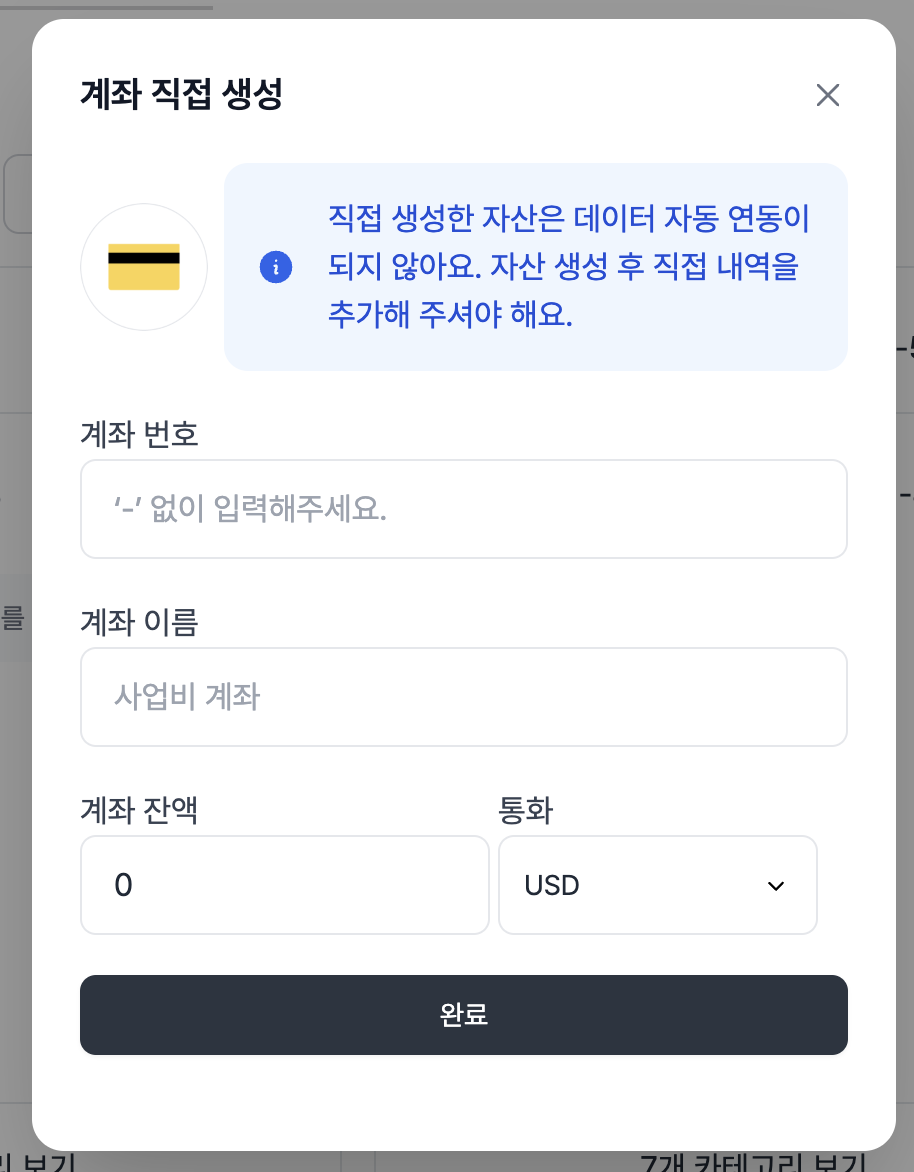Open the 통화 currency dropdown
Screen dimensions: 914x1172
point(657,885)
